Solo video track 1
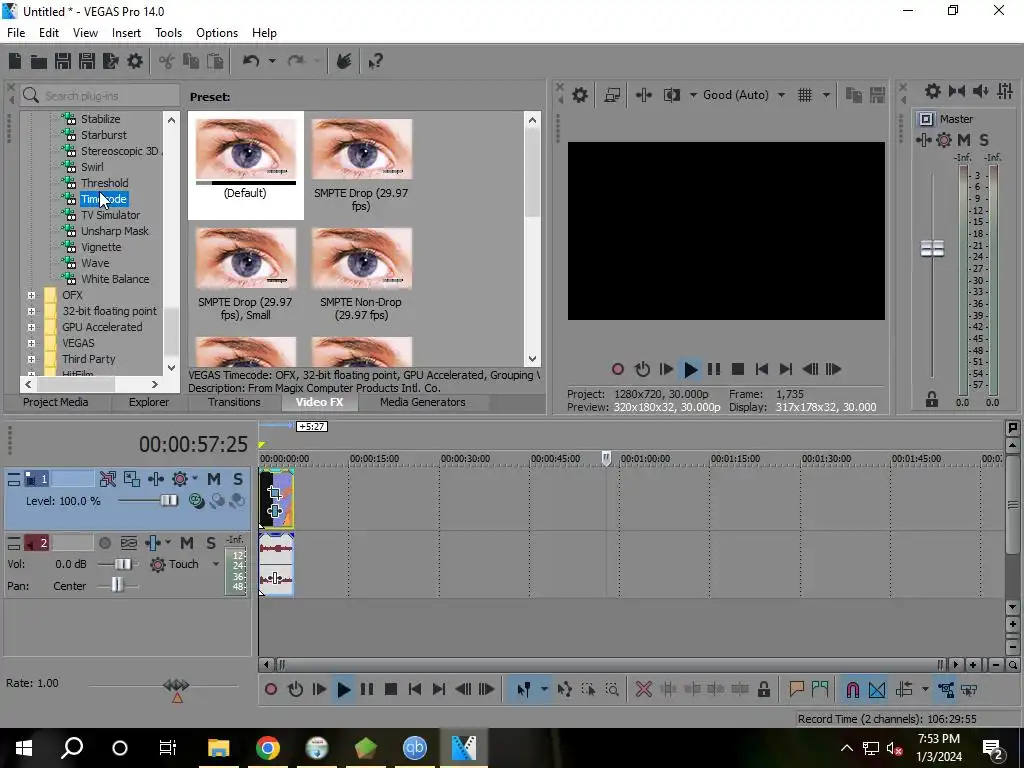The image size is (1024, 768). [x=238, y=479]
